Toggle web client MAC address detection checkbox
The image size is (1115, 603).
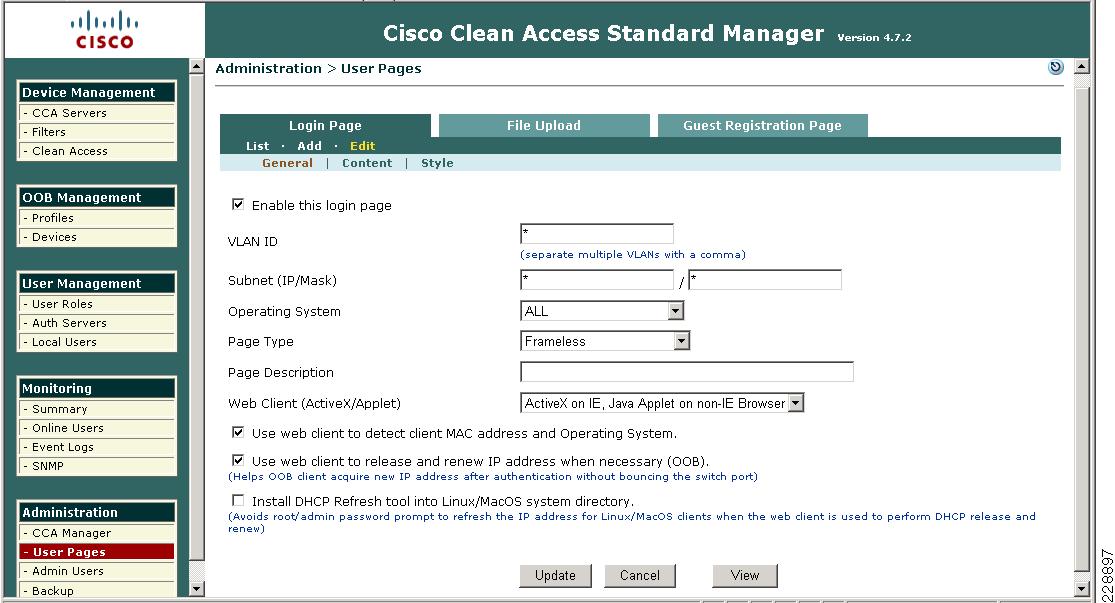[x=238, y=432]
